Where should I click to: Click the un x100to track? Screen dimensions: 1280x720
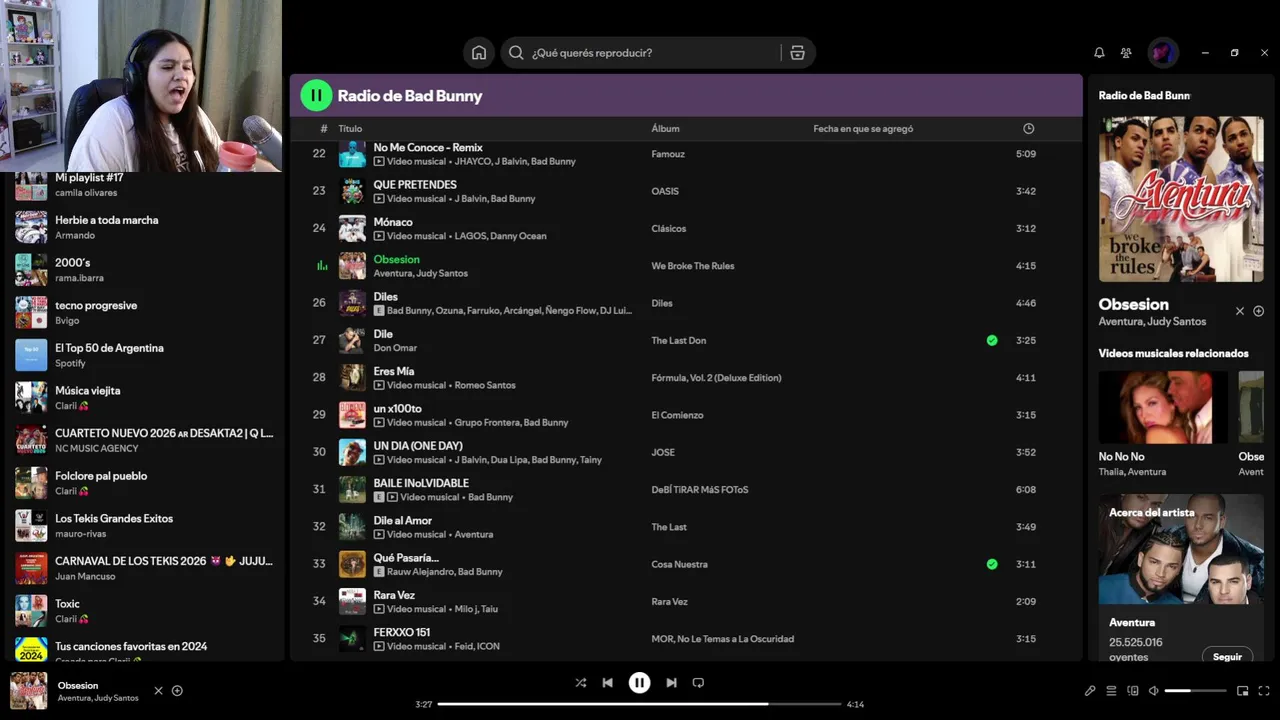click(397, 409)
